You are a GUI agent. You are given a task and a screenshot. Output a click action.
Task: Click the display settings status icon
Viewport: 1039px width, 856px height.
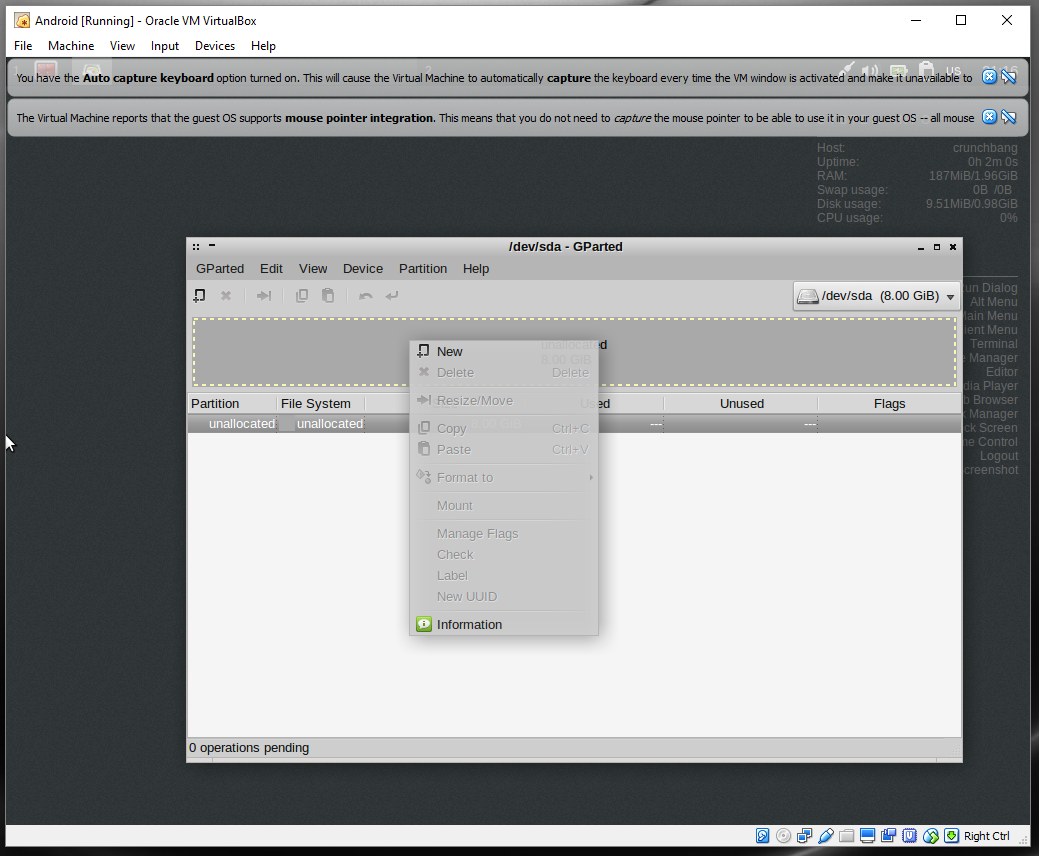click(x=867, y=836)
